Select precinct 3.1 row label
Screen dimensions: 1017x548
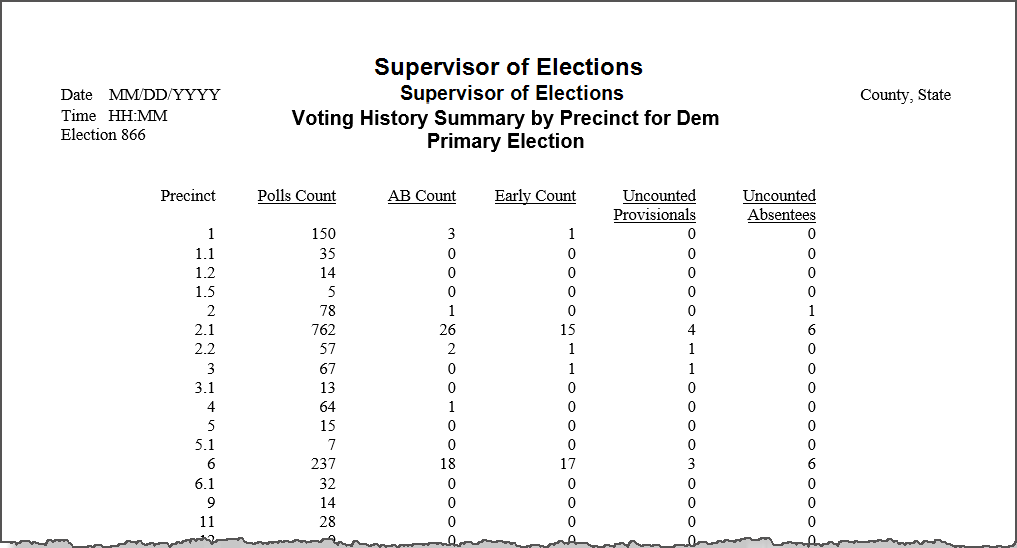(x=205, y=388)
